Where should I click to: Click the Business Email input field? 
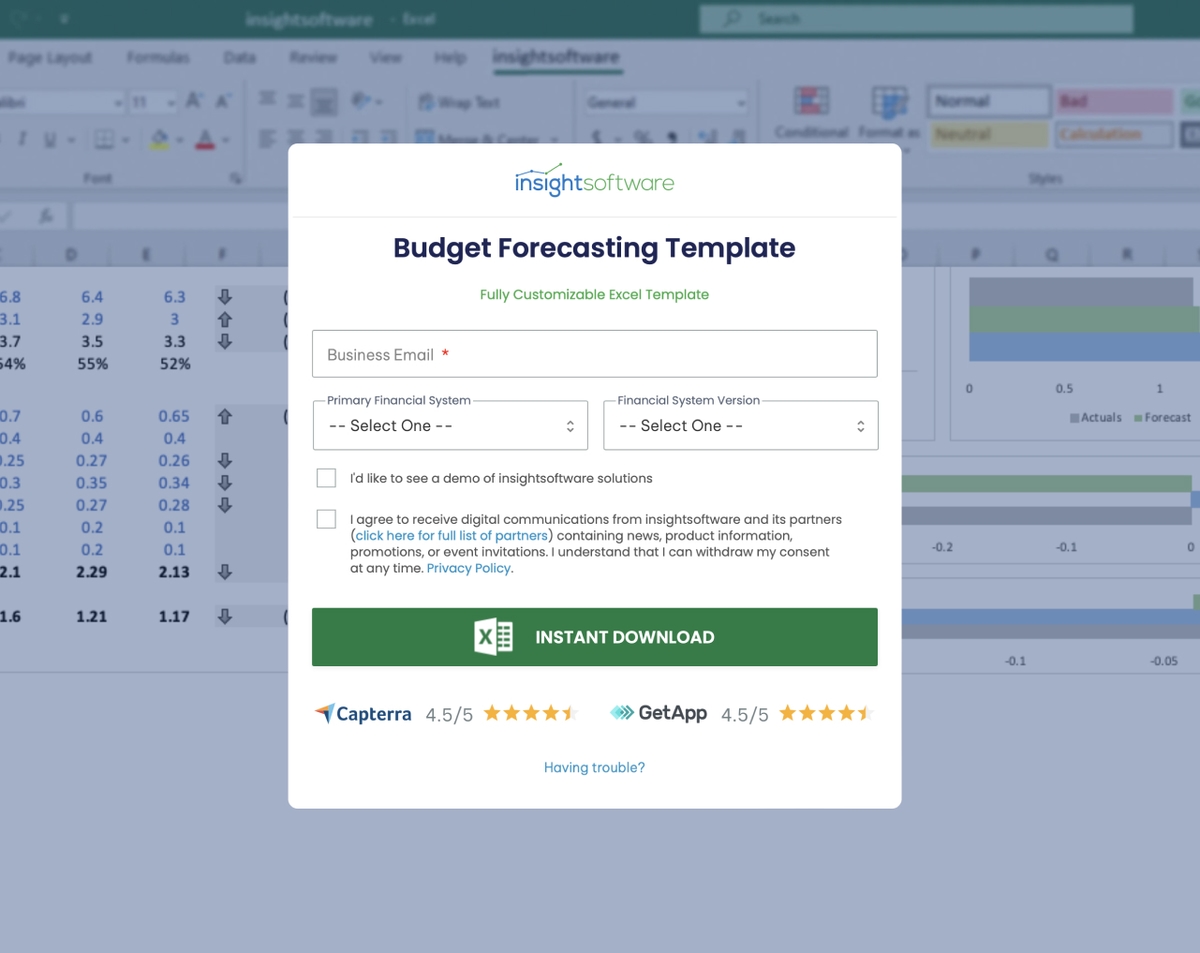point(594,354)
